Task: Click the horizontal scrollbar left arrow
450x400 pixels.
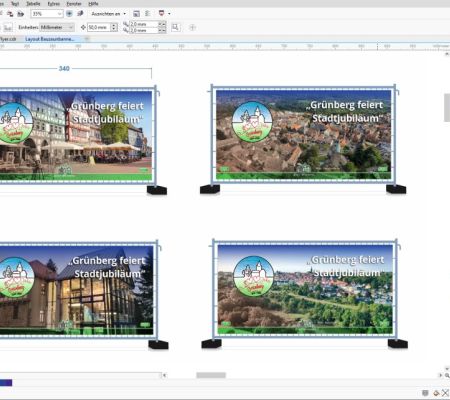Action: [164, 375]
